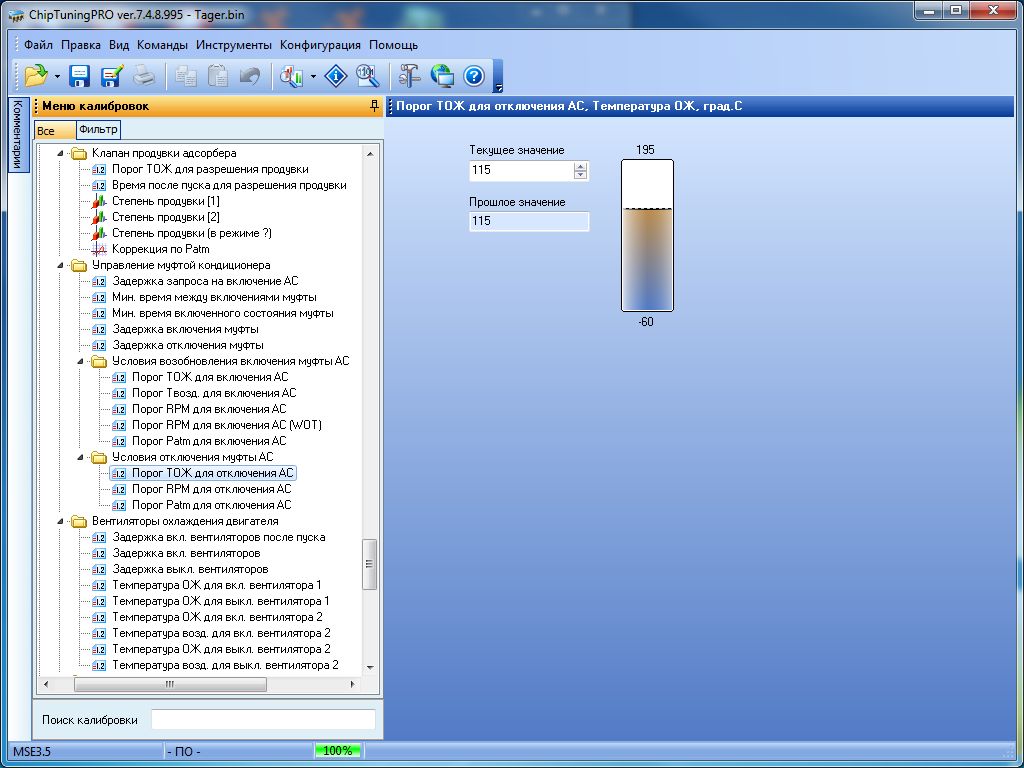Screen dimensions: 1024x768
Task: Click the save-as icon with pencil
Action: 111,75
